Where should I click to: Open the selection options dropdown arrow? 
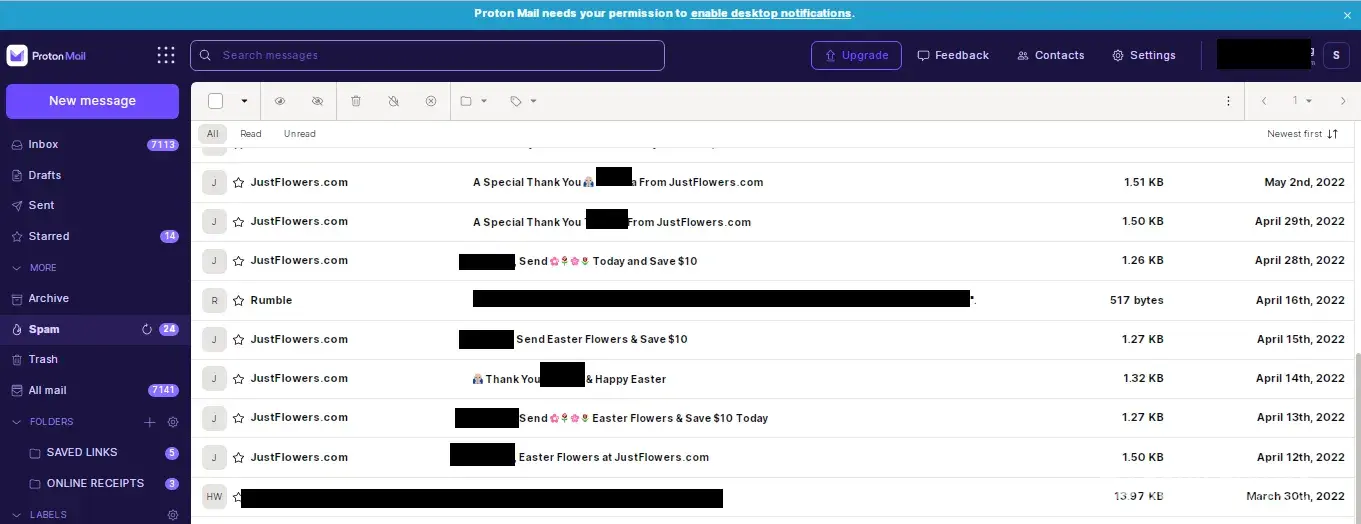[x=244, y=101]
